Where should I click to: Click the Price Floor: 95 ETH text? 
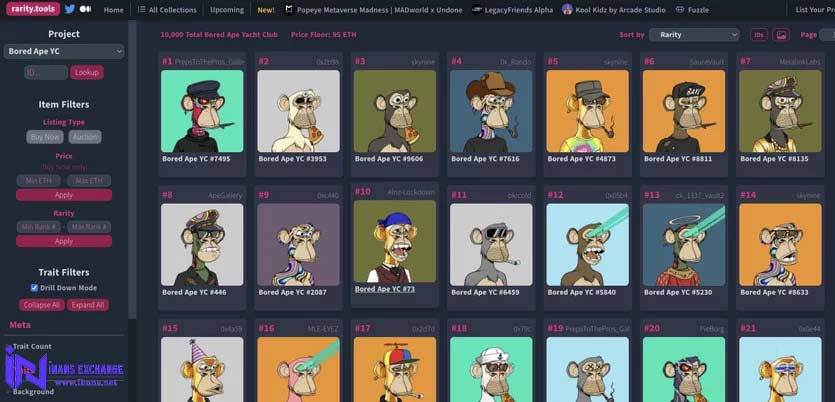324,35
